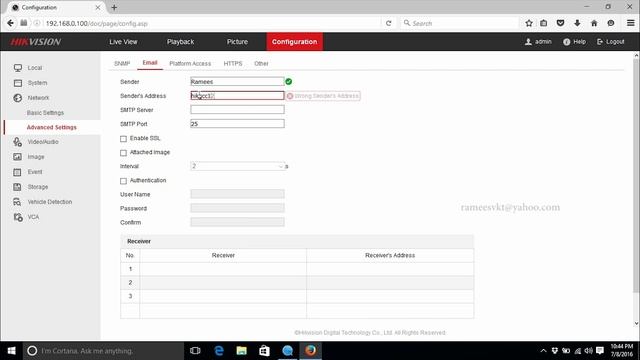The height and width of the screenshot is (360, 640).
Task: Click the browser address bar
Action: 212,23
